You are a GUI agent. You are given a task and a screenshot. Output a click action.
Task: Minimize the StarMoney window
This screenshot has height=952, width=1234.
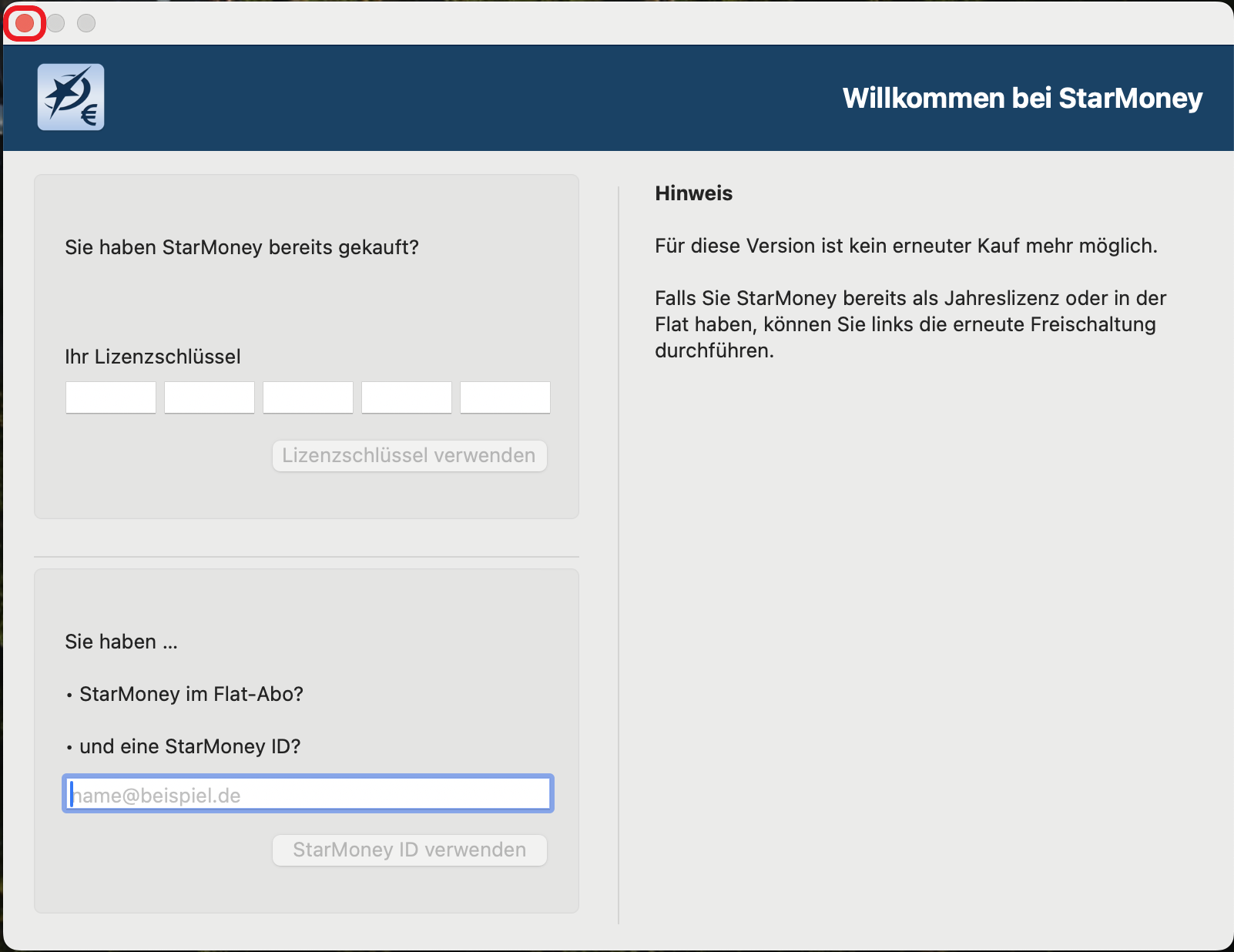[55, 23]
